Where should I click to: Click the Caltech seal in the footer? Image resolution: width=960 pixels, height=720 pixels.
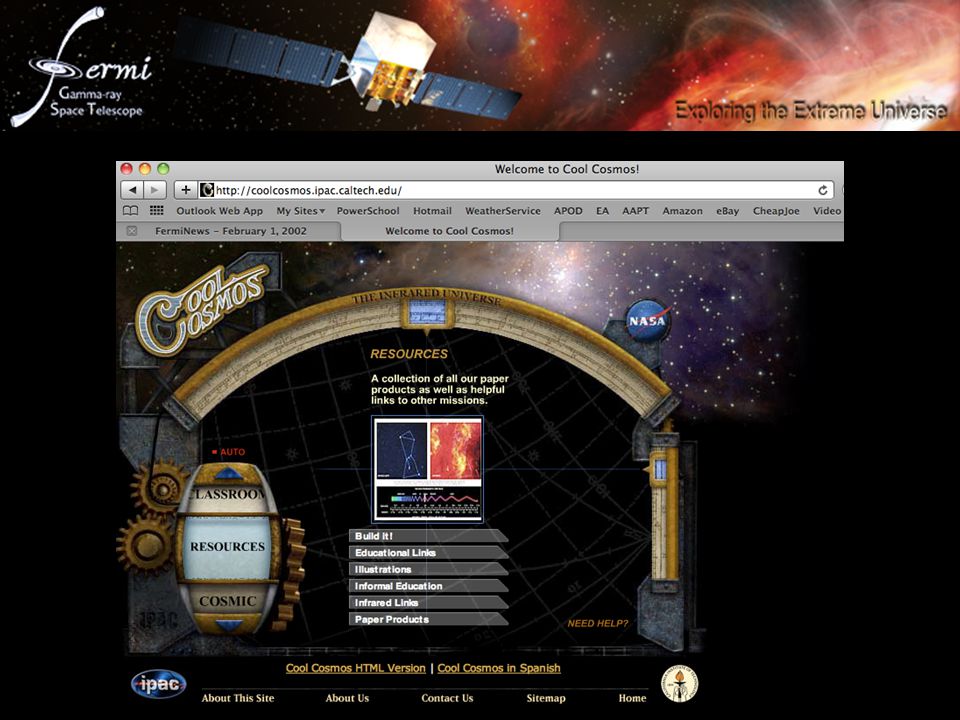point(679,684)
